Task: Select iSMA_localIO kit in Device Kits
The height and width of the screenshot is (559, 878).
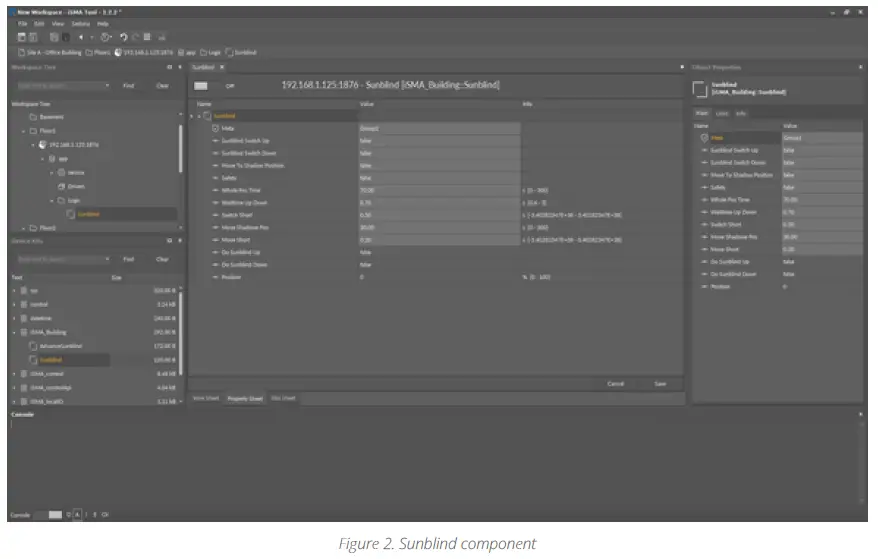Action: pos(47,402)
